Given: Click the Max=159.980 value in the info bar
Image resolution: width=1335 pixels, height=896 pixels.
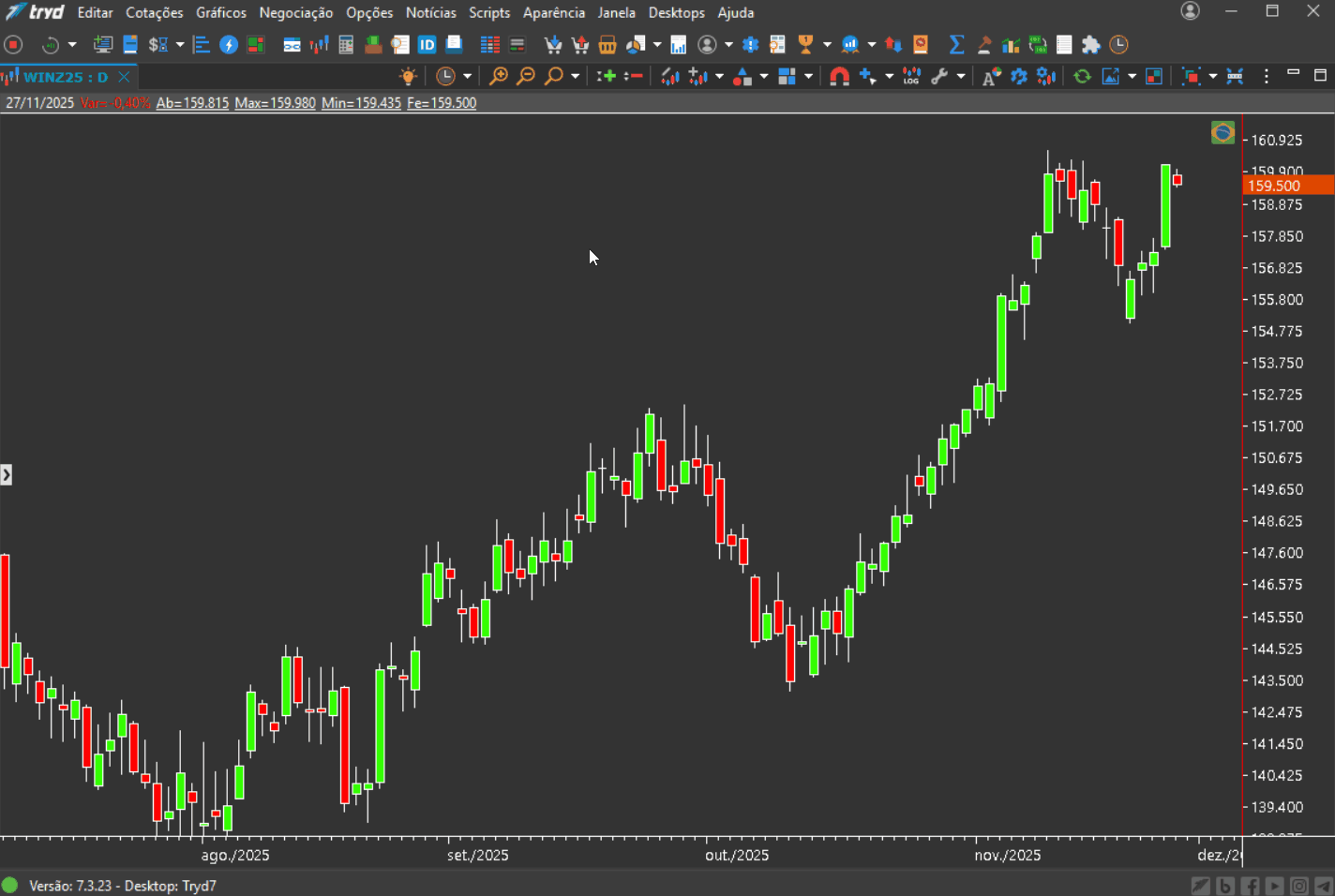Looking at the screenshot, I should pos(275,103).
